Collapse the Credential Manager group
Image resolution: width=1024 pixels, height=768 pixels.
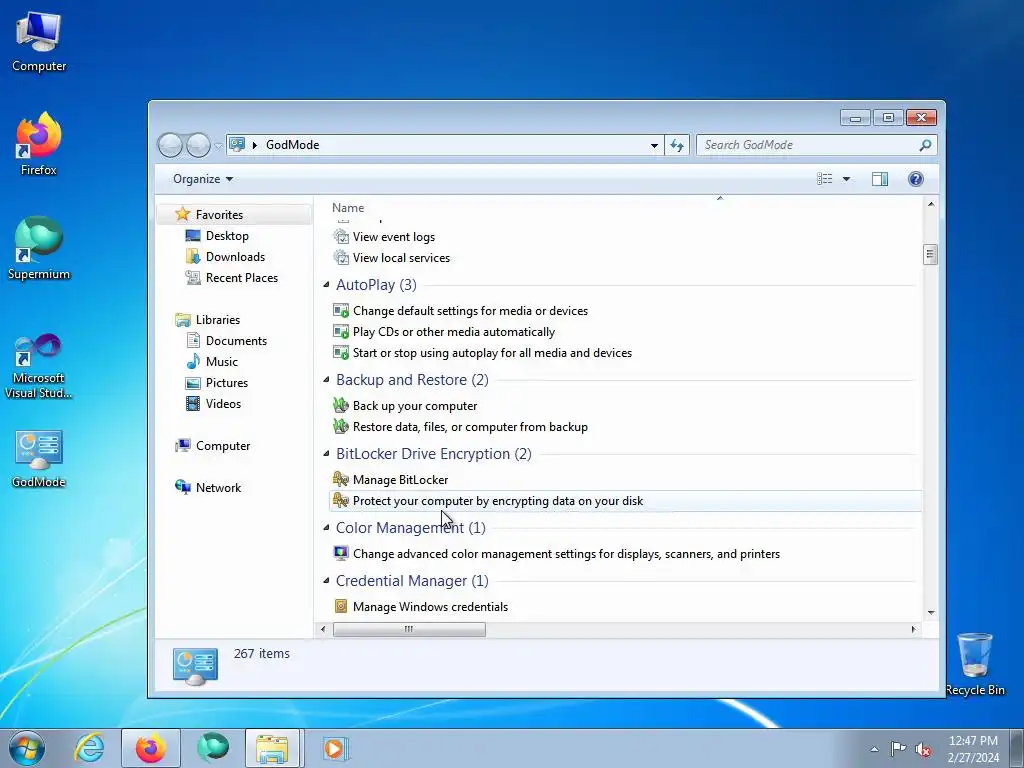(326, 581)
